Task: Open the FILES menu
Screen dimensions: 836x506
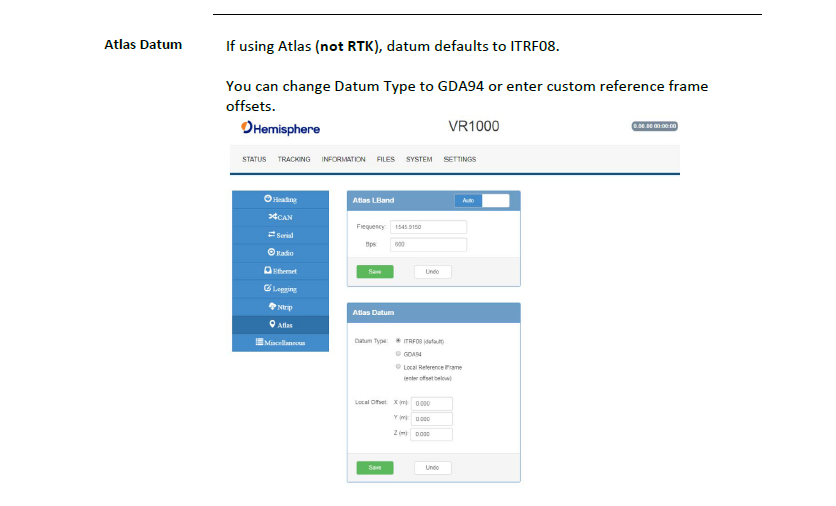Action: click(386, 159)
